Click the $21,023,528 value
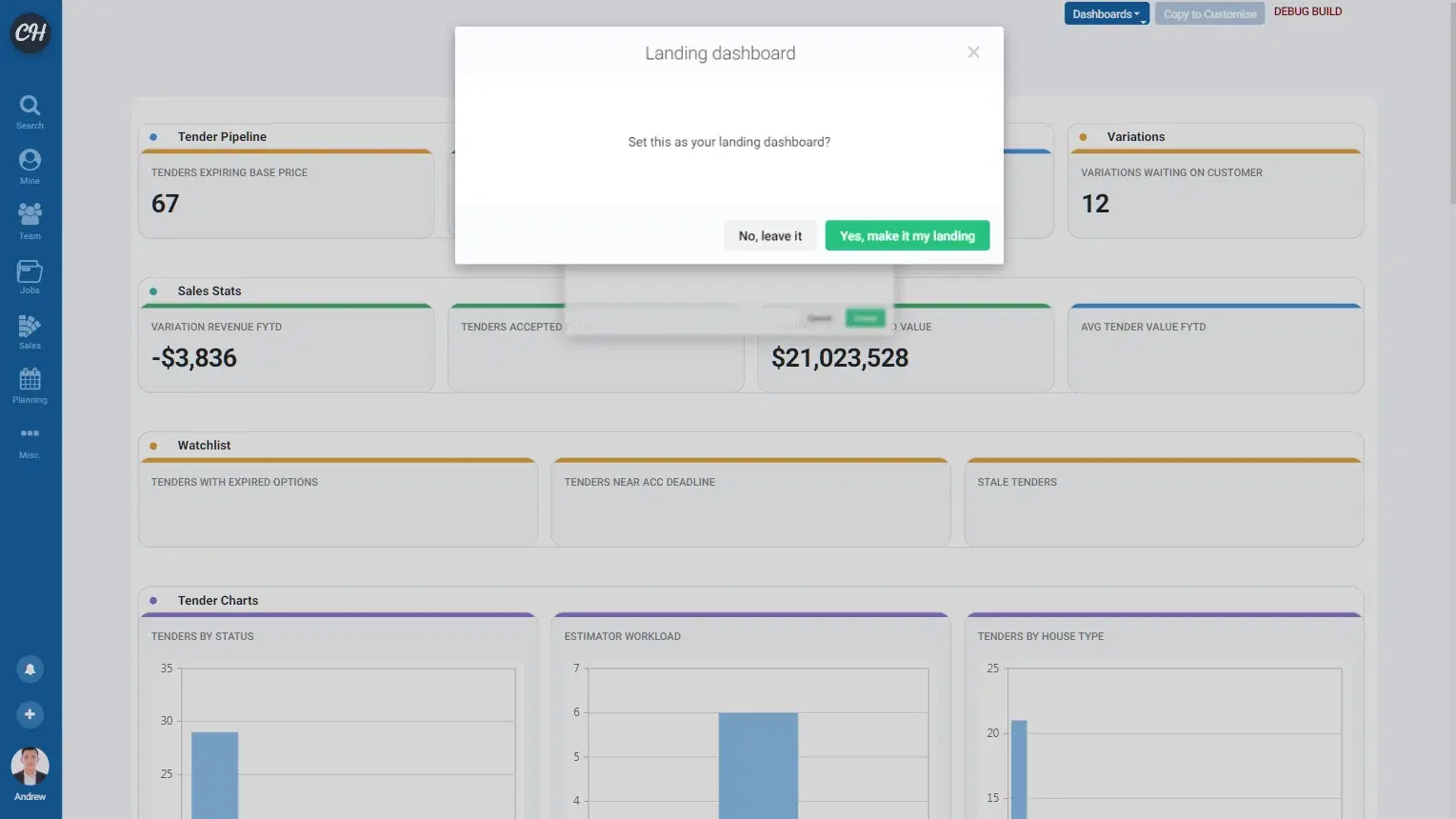This screenshot has height=819, width=1456. pyautogui.click(x=840, y=358)
